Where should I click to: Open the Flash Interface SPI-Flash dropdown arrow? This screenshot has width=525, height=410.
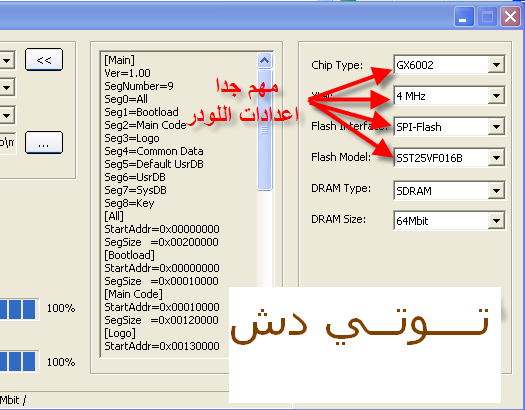(496, 127)
